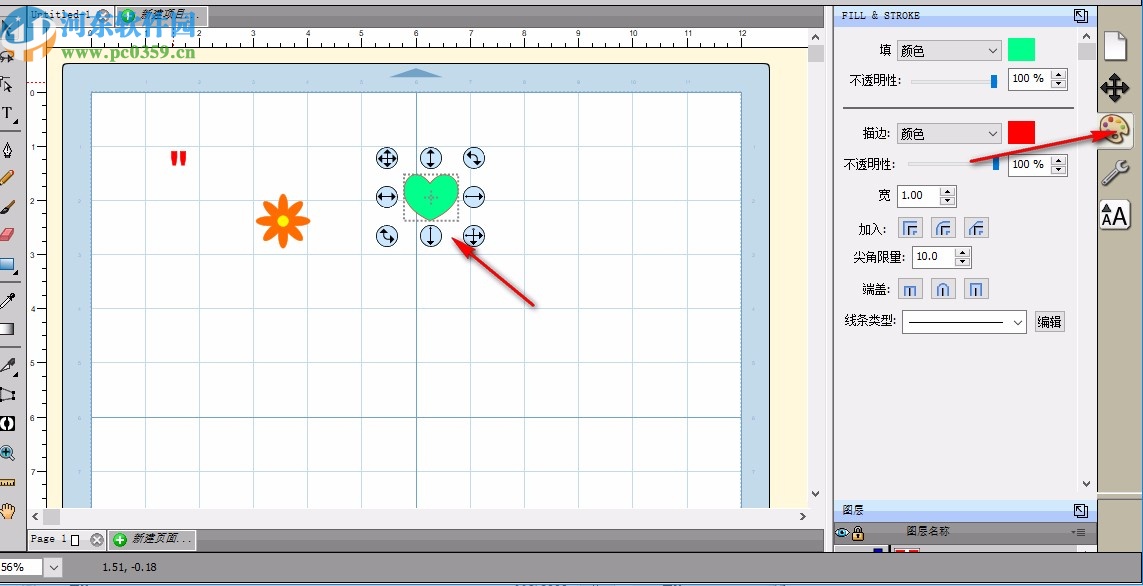Click the bottom vertical-resize handle of heart
1143x586 pixels.
point(431,235)
